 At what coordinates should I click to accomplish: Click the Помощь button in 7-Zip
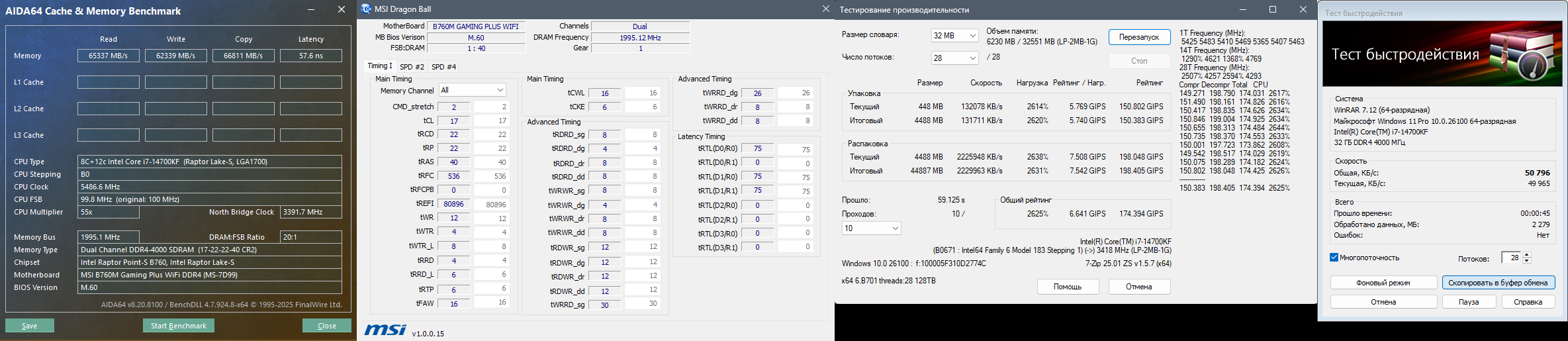1068,287
